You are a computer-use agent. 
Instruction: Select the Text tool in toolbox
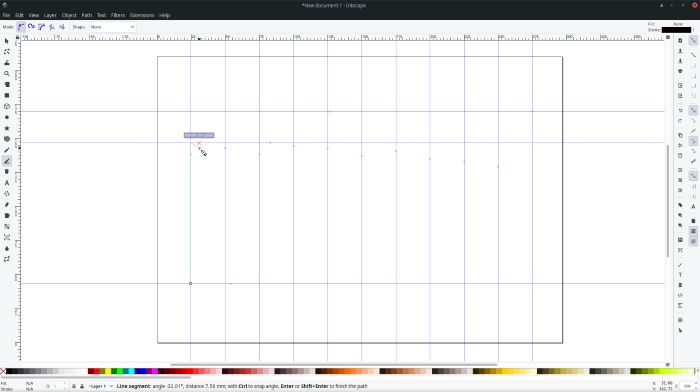click(x=7, y=183)
